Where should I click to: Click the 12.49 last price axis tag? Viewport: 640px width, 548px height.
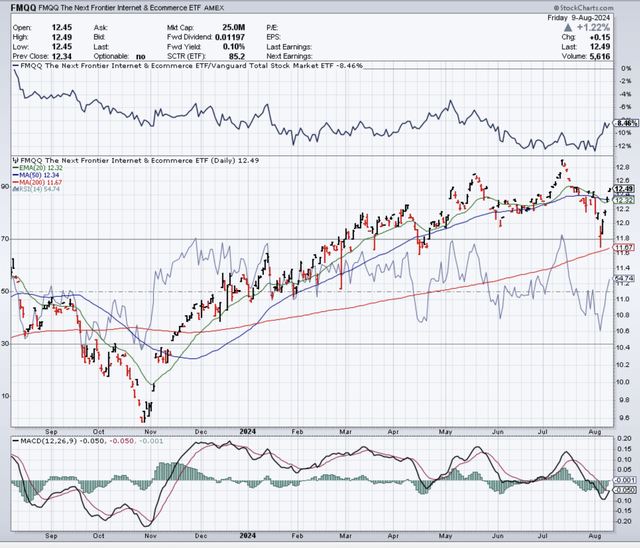coord(624,189)
